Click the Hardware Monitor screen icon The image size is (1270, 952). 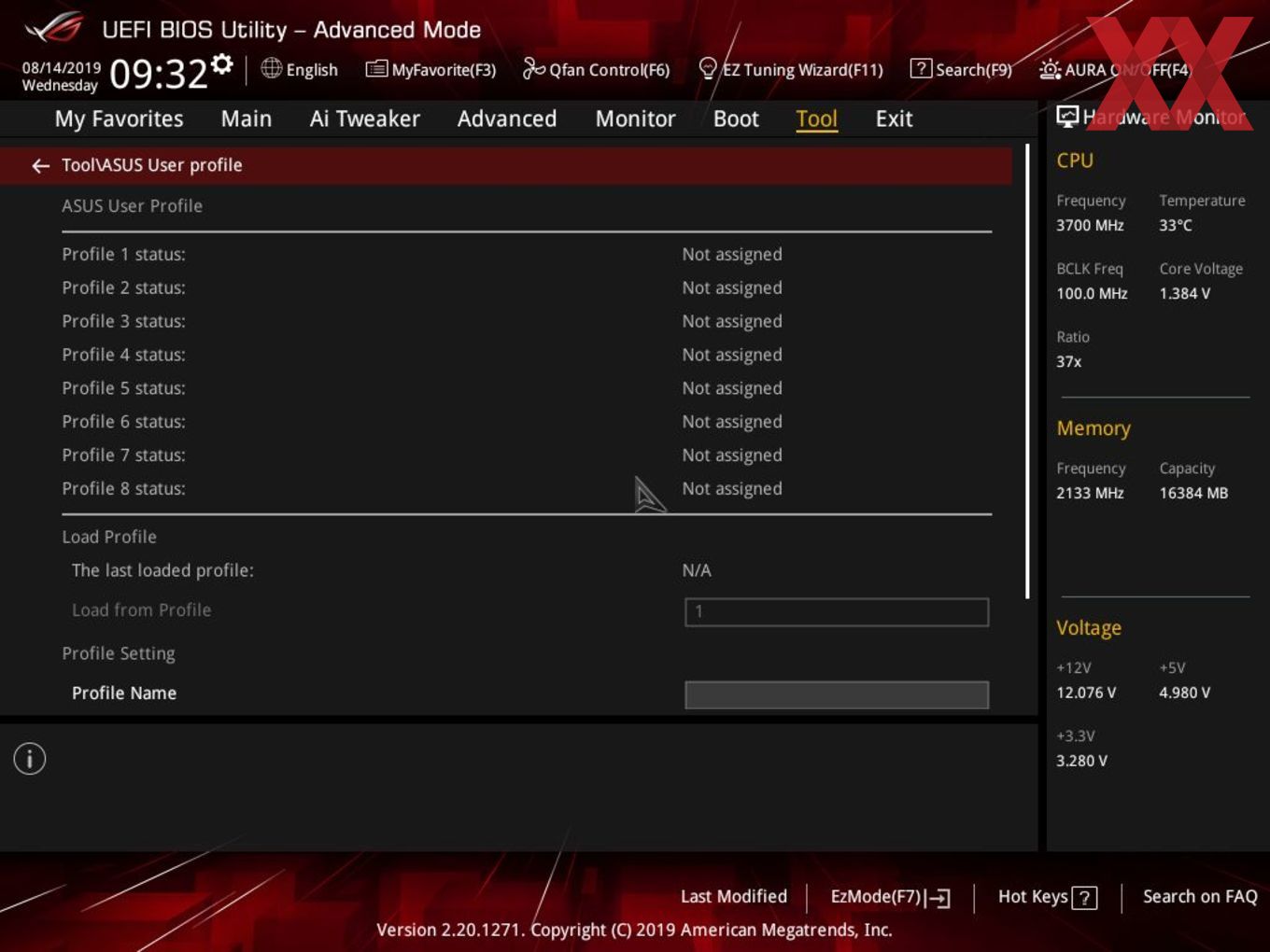click(1067, 116)
